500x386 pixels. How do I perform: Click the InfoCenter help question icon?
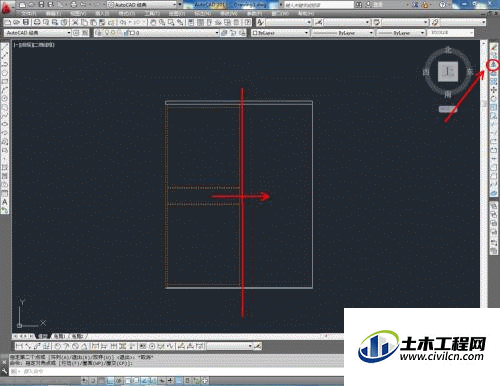[442, 5]
